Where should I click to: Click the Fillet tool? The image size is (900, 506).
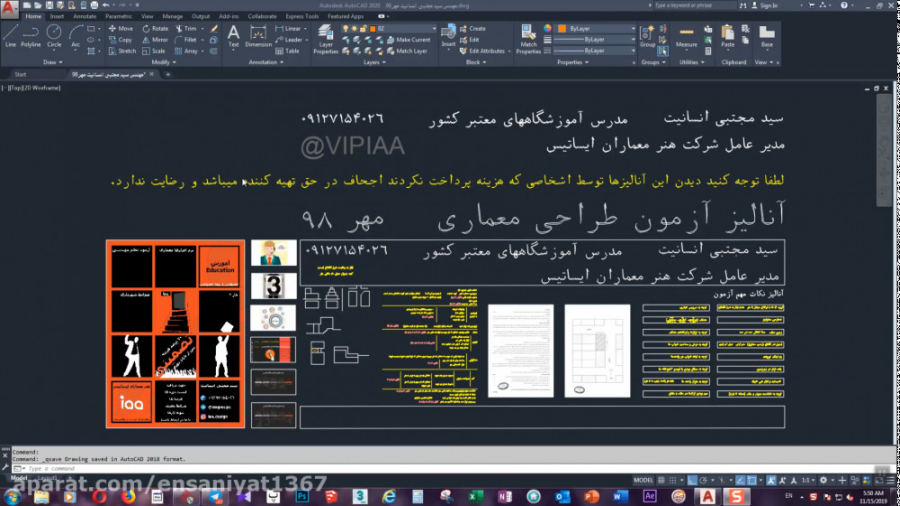(186, 40)
